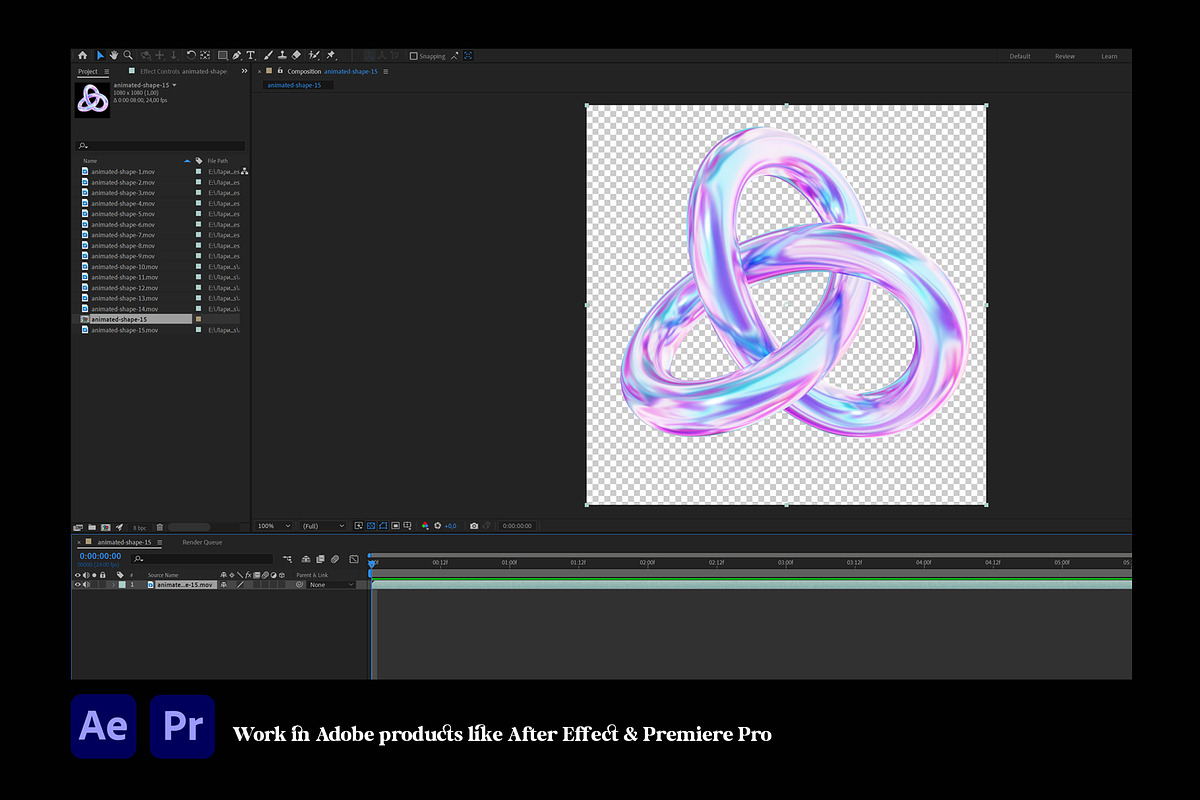The height and width of the screenshot is (800, 1200).
Task: Sort by the Name column header
Action: [x=90, y=161]
